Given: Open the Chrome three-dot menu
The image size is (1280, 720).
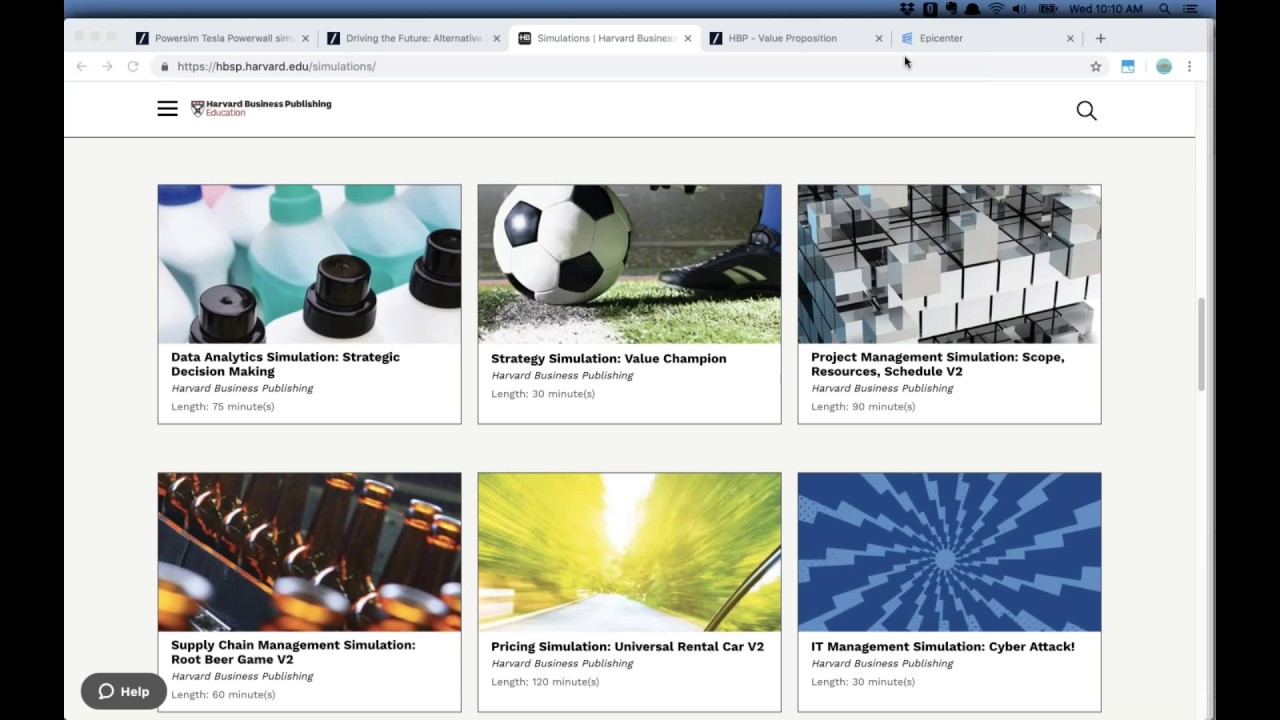Looking at the screenshot, I should pyautogui.click(x=1189, y=66).
